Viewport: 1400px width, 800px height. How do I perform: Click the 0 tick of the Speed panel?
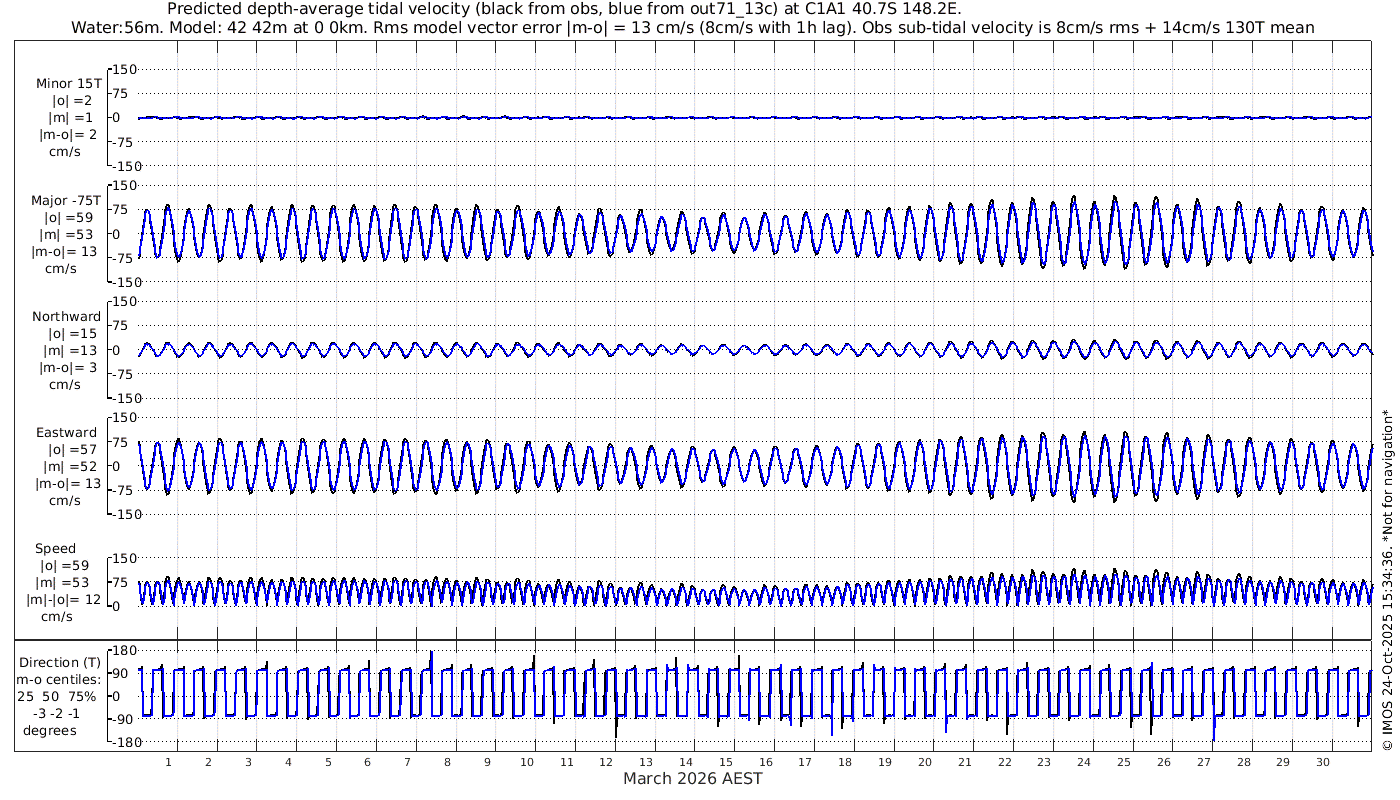116,606
